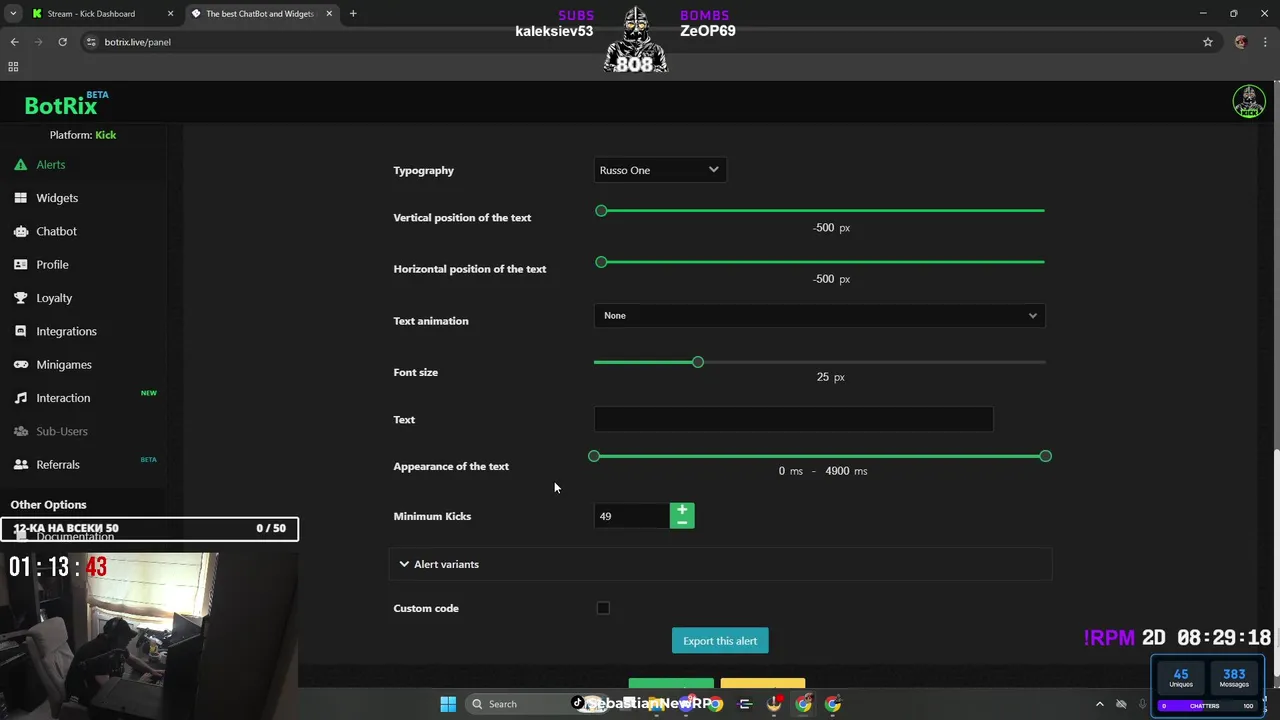Viewport: 1280px width, 720px height.
Task: Open Minigames in the sidebar
Action: [x=63, y=365]
